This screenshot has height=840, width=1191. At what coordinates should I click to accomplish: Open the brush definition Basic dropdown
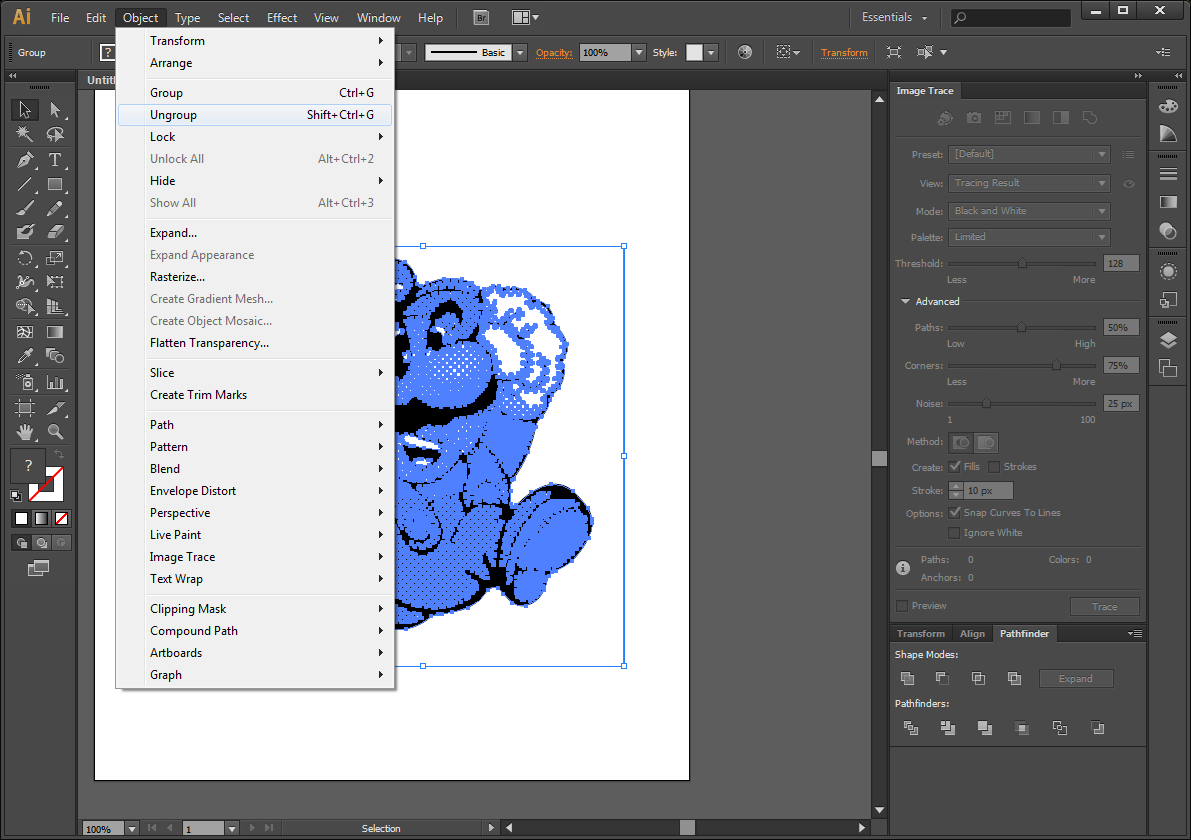coord(520,52)
